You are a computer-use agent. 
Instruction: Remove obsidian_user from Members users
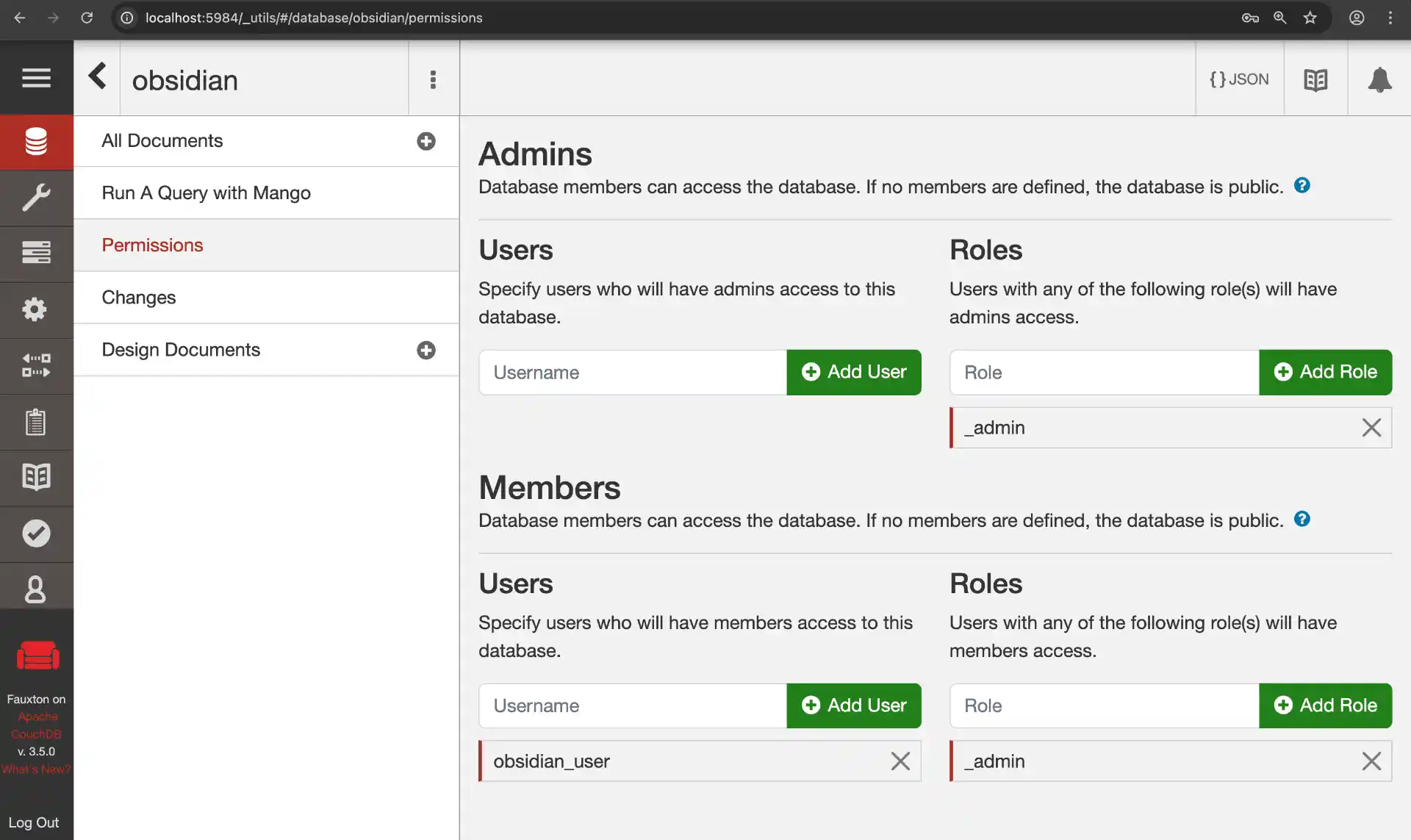pyautogui.click(x=900, y=761)
